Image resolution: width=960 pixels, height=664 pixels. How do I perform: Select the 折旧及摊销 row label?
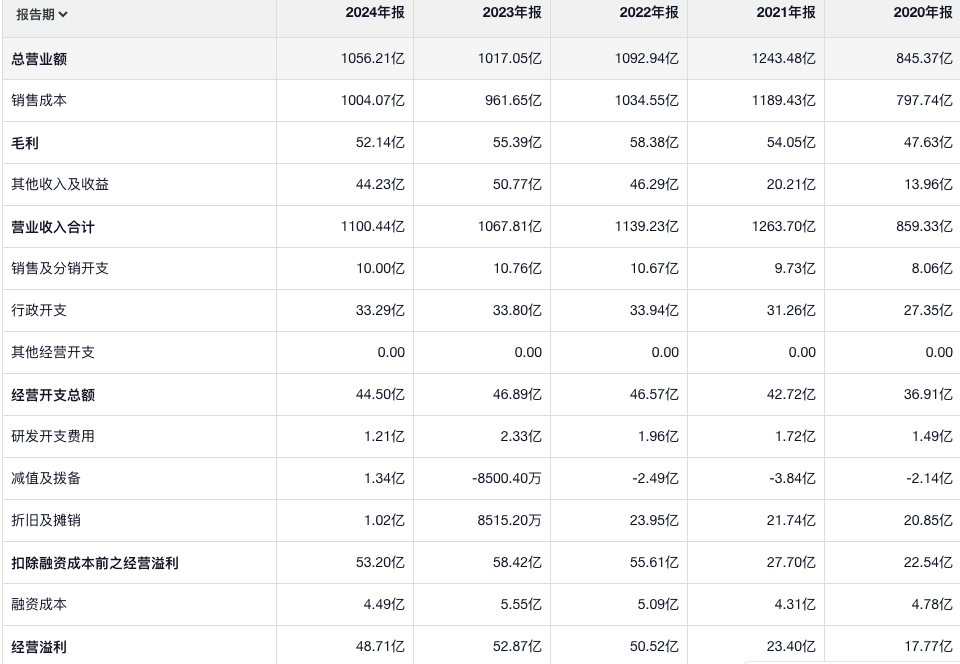47,521
